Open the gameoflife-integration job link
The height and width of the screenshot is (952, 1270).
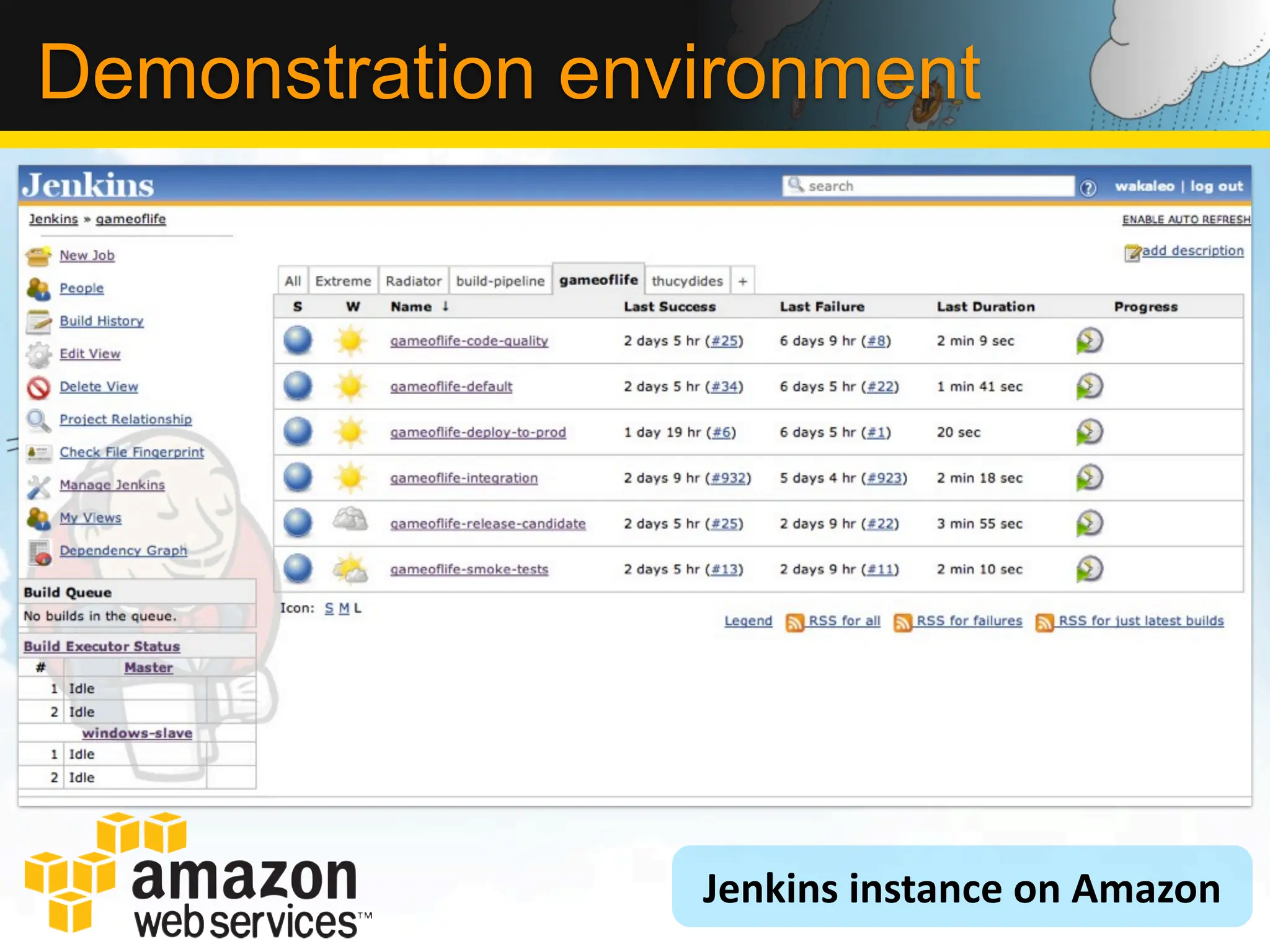464,478
